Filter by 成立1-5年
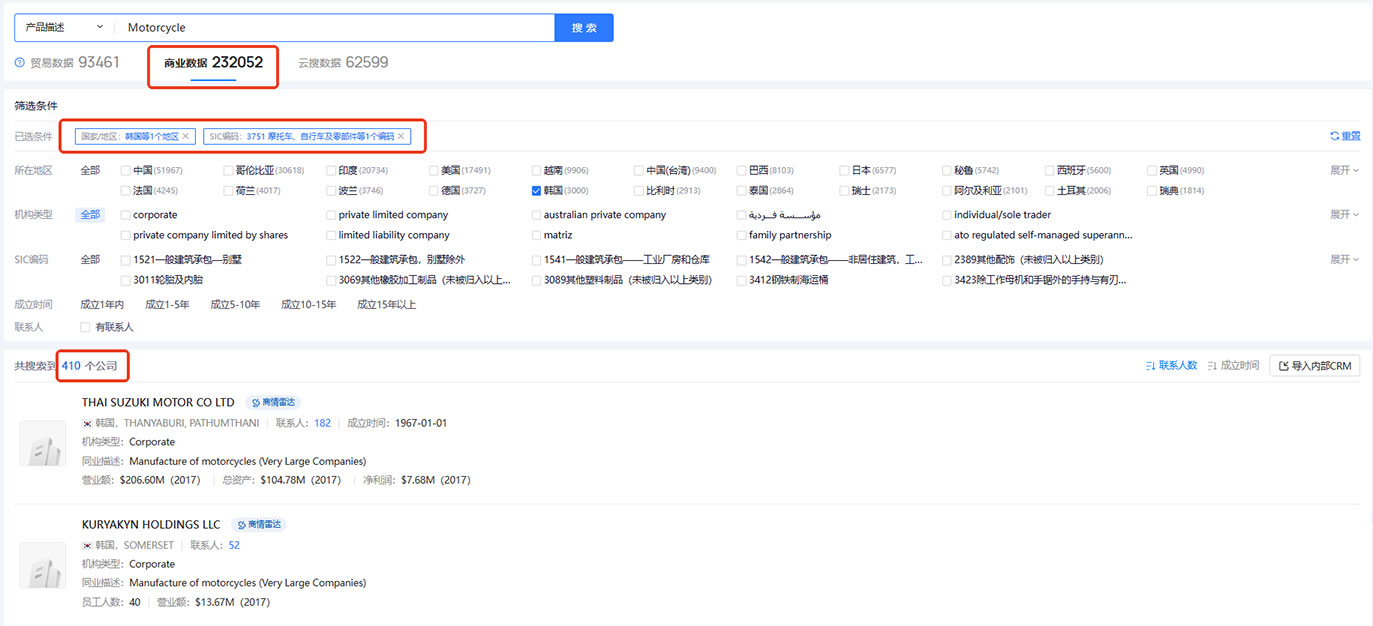The width and height of the screenshot is (1373, 626). (x=167, y=305)
